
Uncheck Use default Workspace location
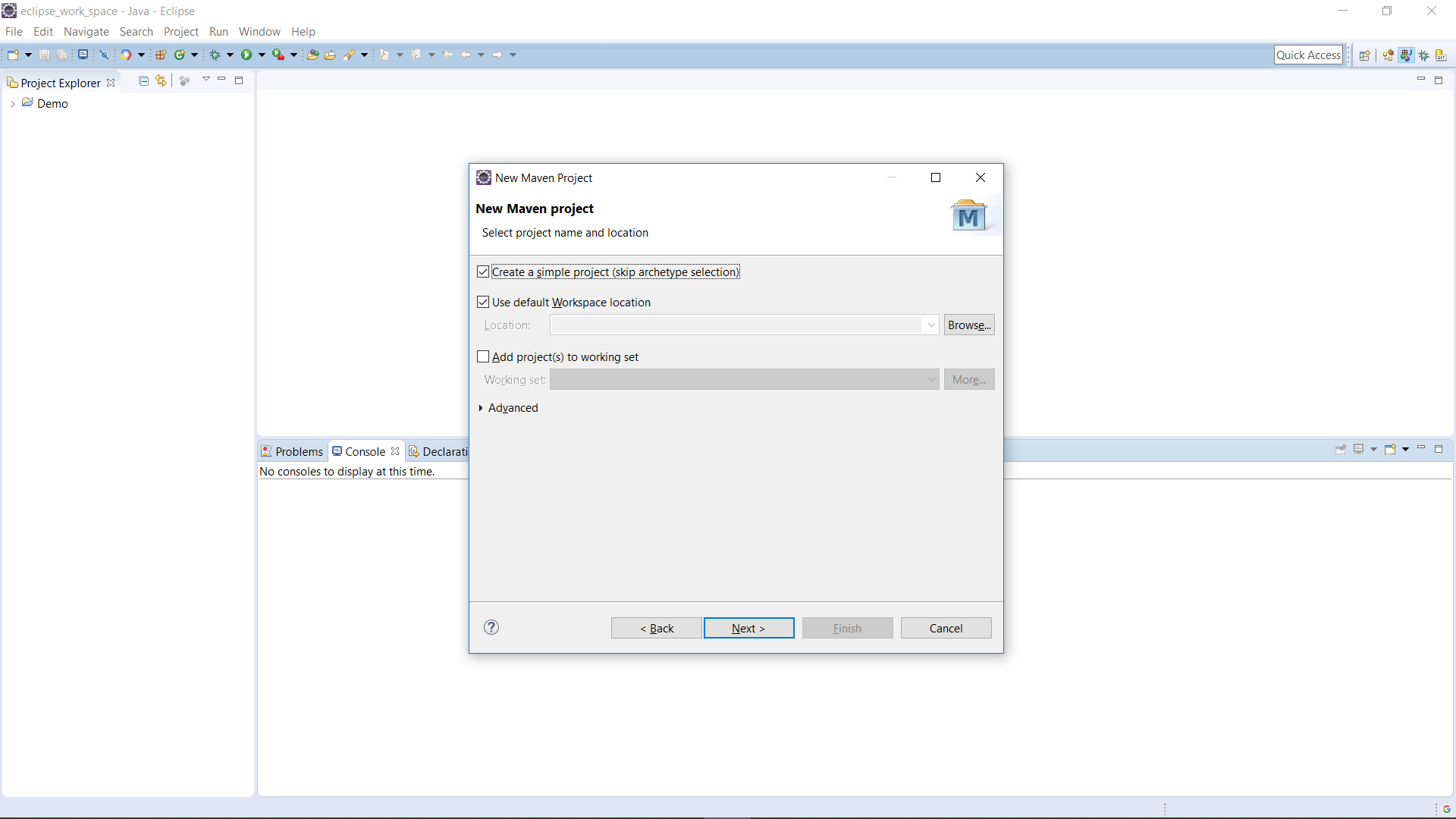[x=483, y=302]
